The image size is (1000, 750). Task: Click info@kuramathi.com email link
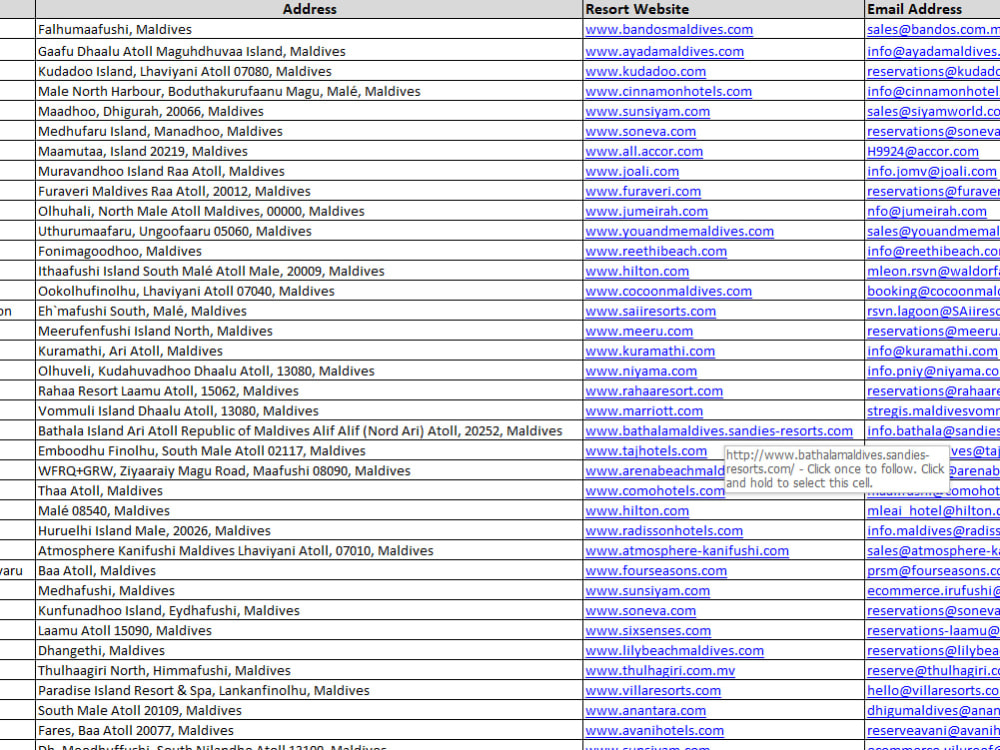tap(932, 351)
